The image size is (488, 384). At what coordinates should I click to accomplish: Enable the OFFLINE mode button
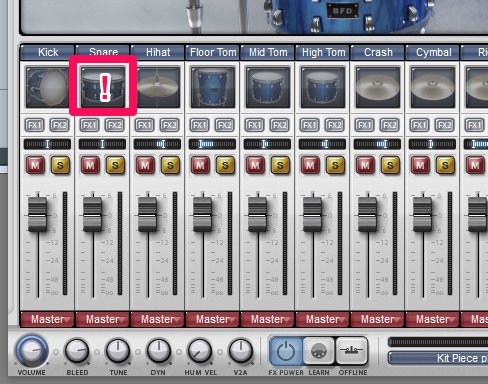point(352,351)
